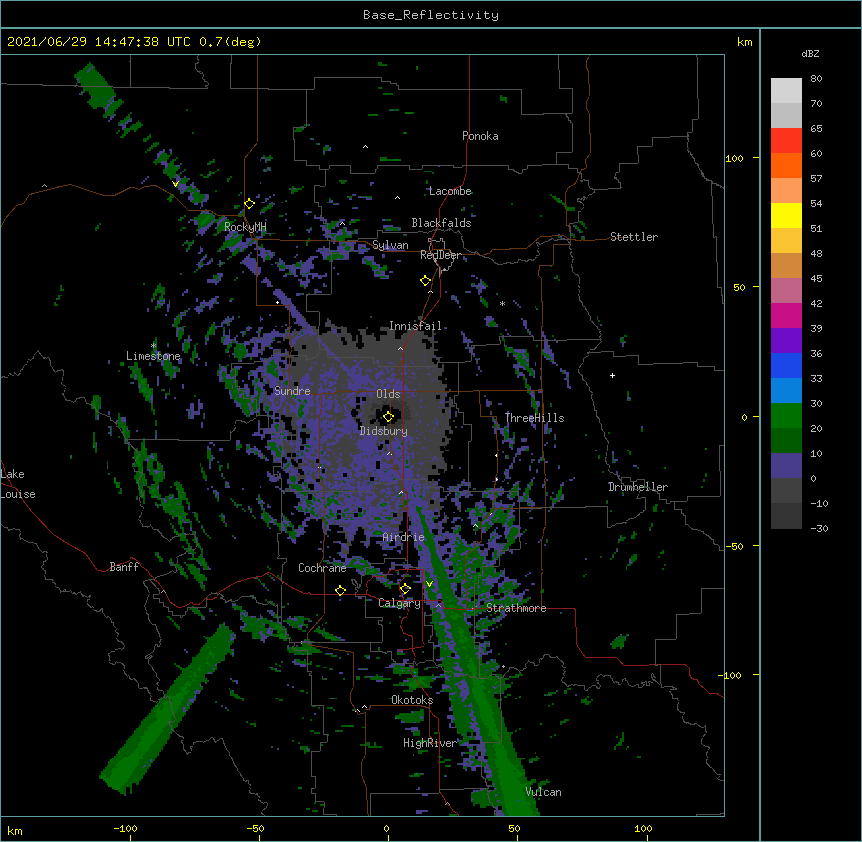Click the purple 10 dBZ legend swatch

click(x=786, y=466)
